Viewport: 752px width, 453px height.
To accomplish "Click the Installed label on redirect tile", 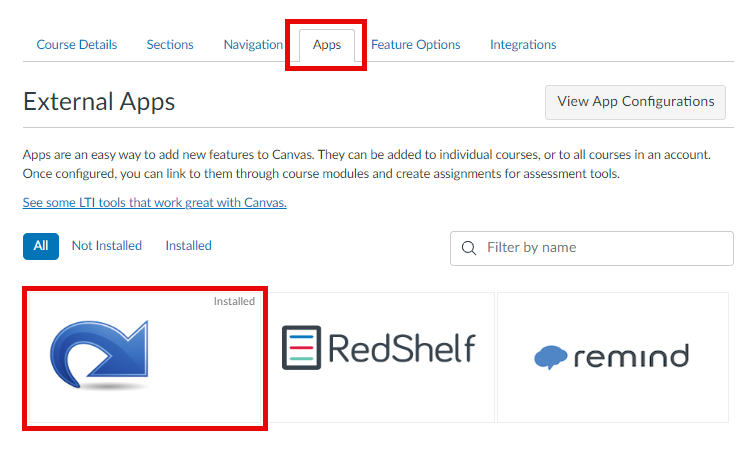I will pos(234,301).
